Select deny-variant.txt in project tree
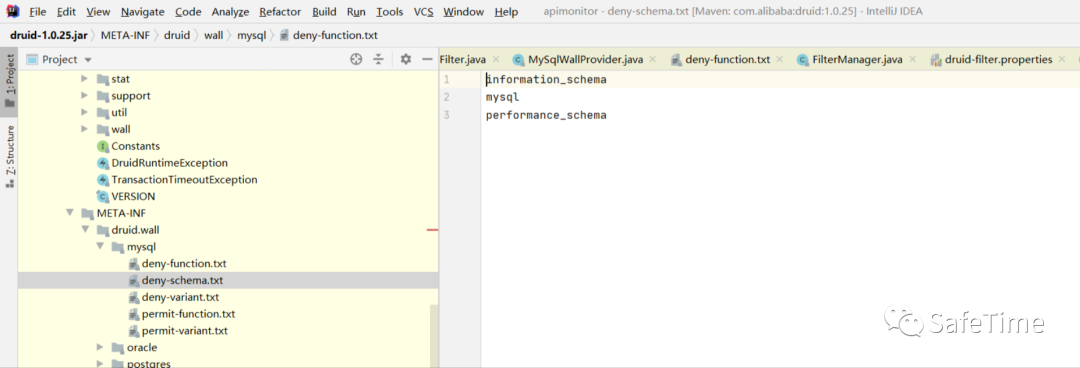The height and width of the screenshot is (368, 1080). 180,298
